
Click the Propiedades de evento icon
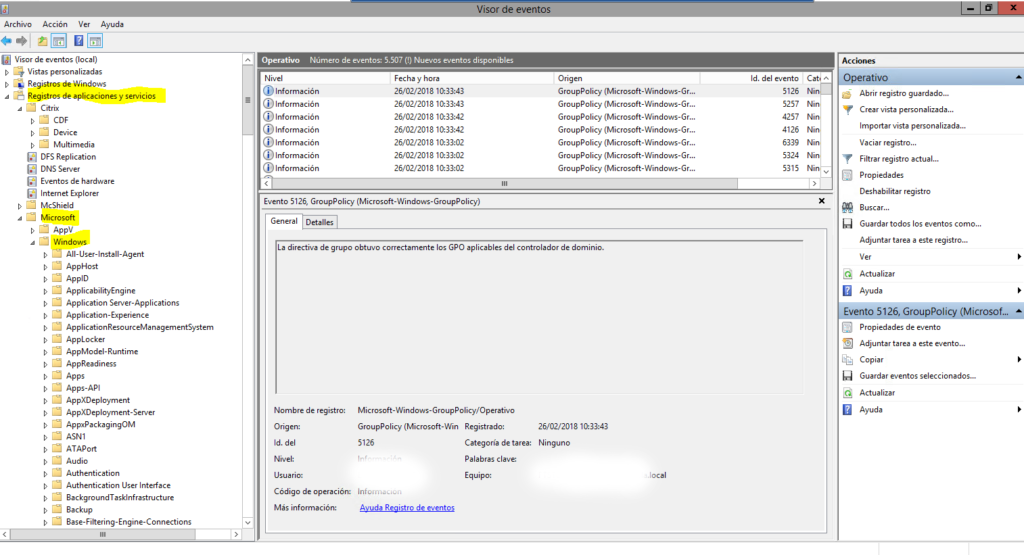click(x=848, y=327)
